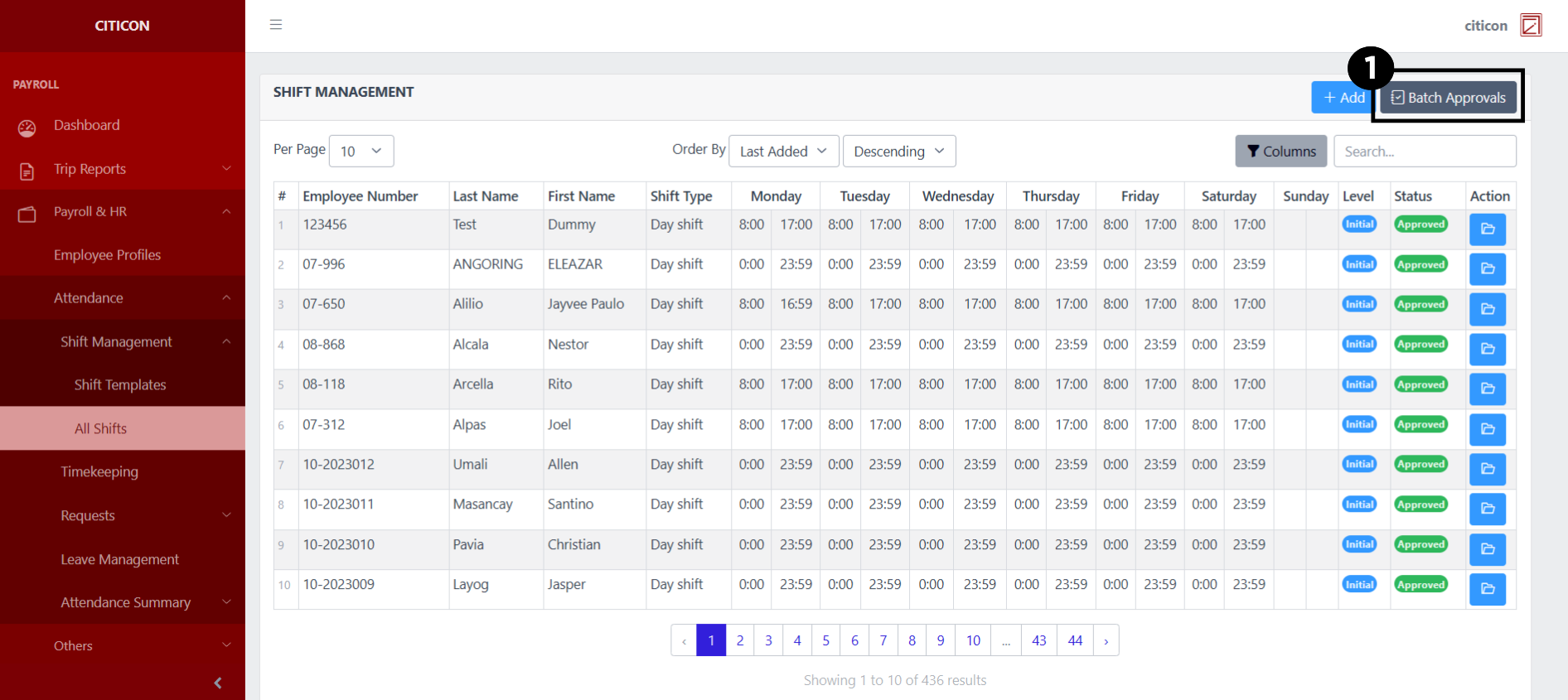This screenshot has height=700, width=1568.
Task: Click the Search input field
Action: click(x=1425, y=151)
